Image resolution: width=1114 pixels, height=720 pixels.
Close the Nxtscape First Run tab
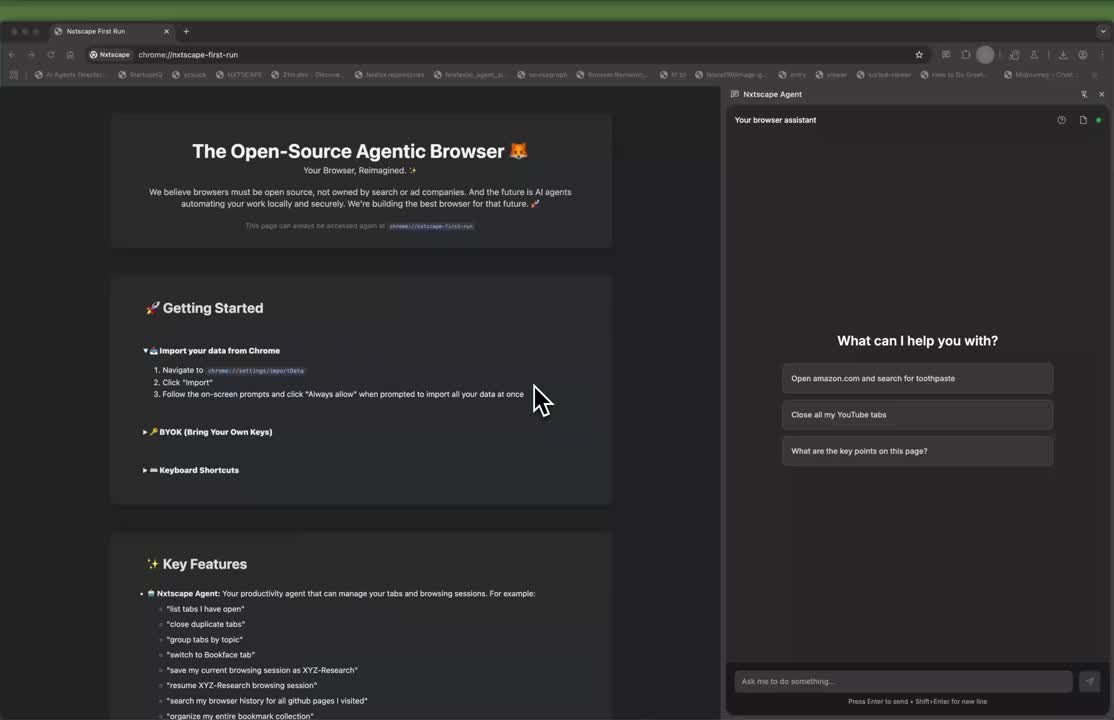166,31
